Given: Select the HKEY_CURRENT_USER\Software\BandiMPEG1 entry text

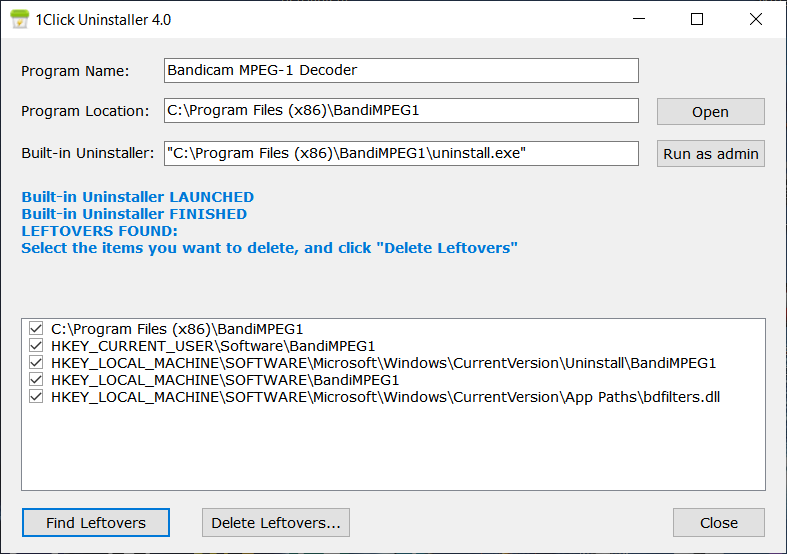Looking at the screenshot, I should click(213, 346).
